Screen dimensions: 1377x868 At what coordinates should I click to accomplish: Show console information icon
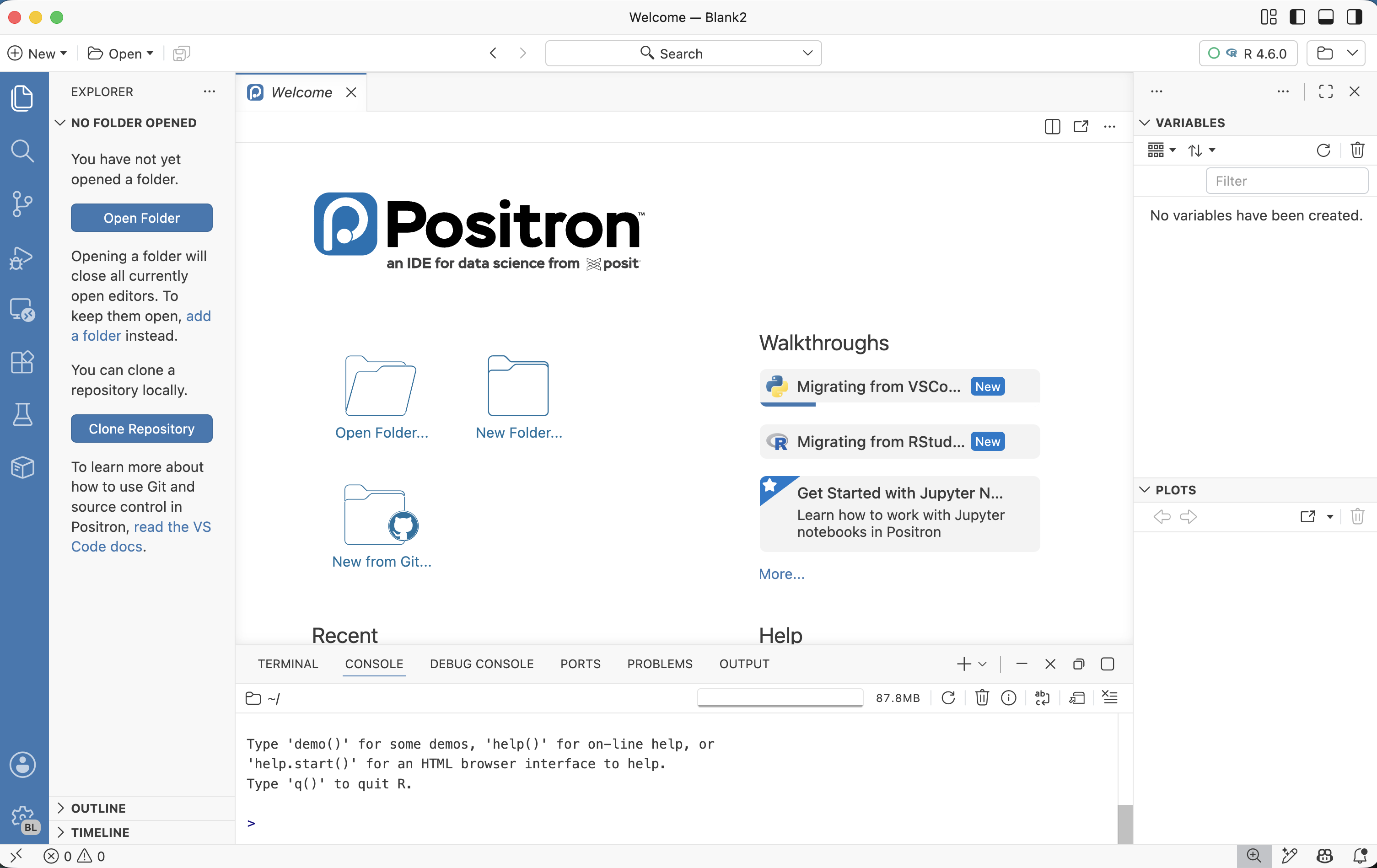tap(1009, 697)
